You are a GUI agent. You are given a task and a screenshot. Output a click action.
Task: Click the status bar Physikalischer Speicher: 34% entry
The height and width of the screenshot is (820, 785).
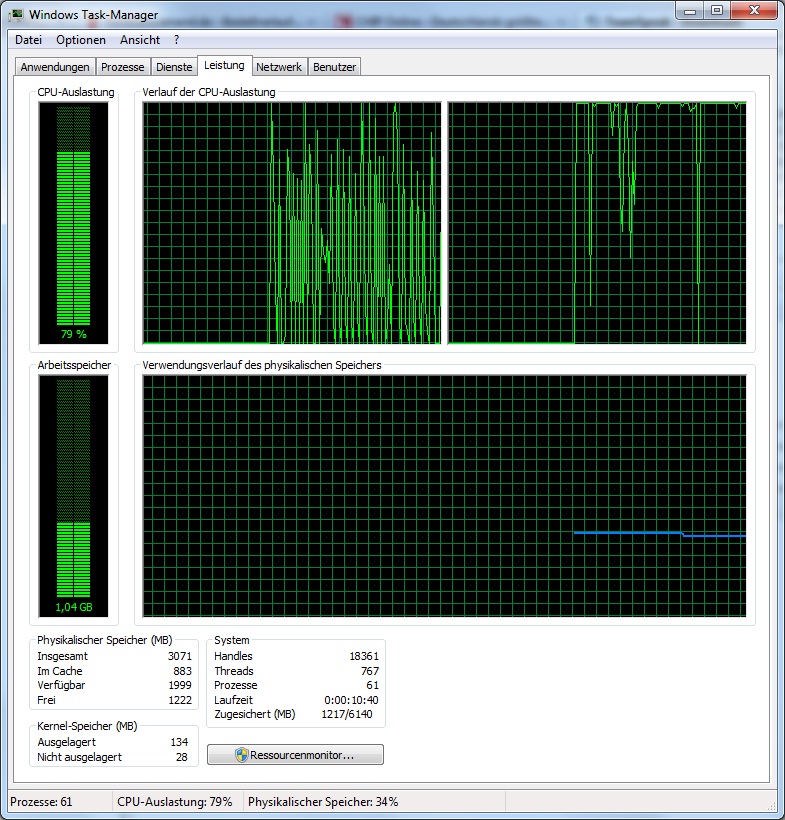[x=323, y=802]
